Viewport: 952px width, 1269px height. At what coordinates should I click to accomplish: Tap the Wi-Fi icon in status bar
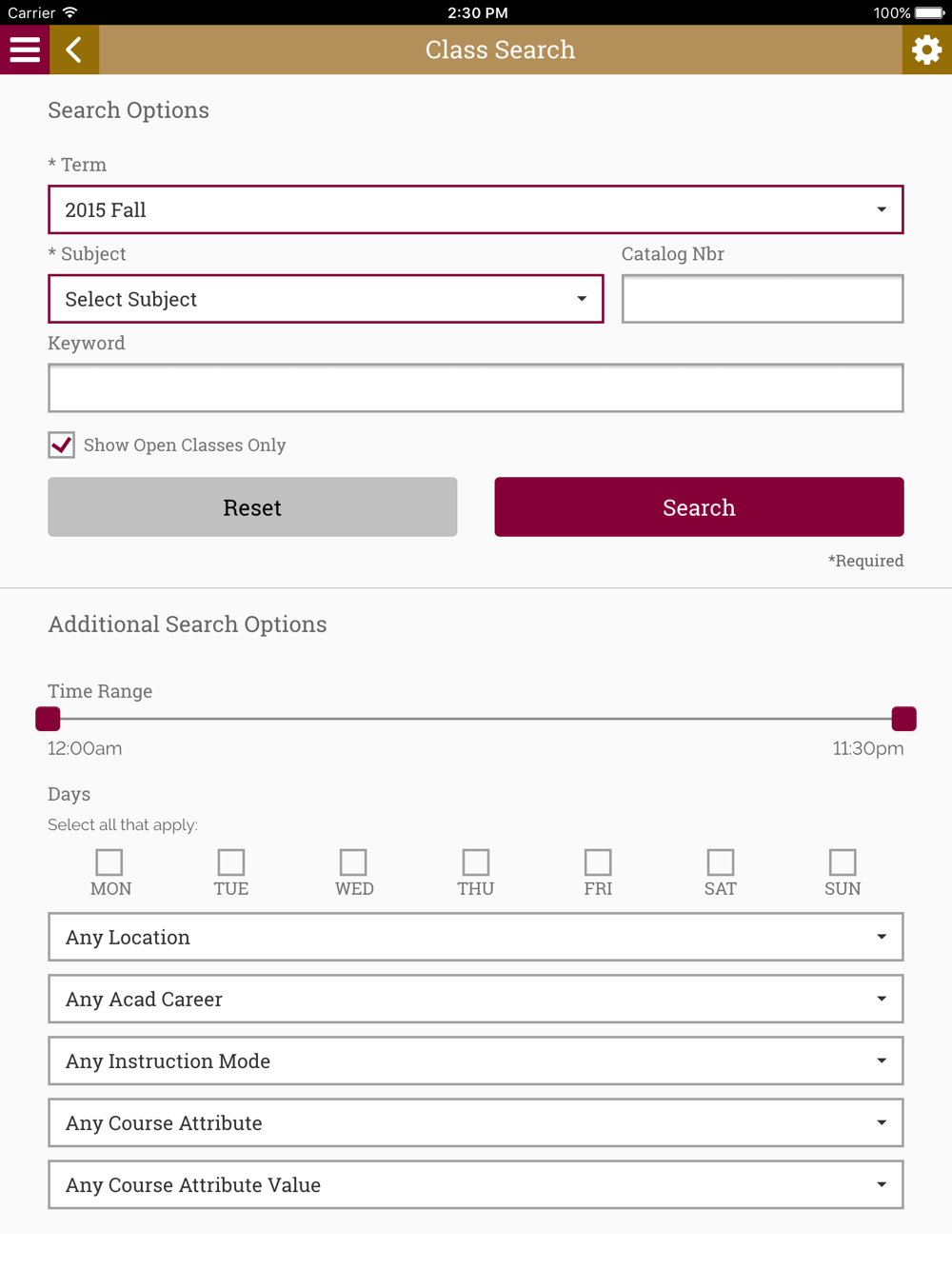(x=69, y=12)
